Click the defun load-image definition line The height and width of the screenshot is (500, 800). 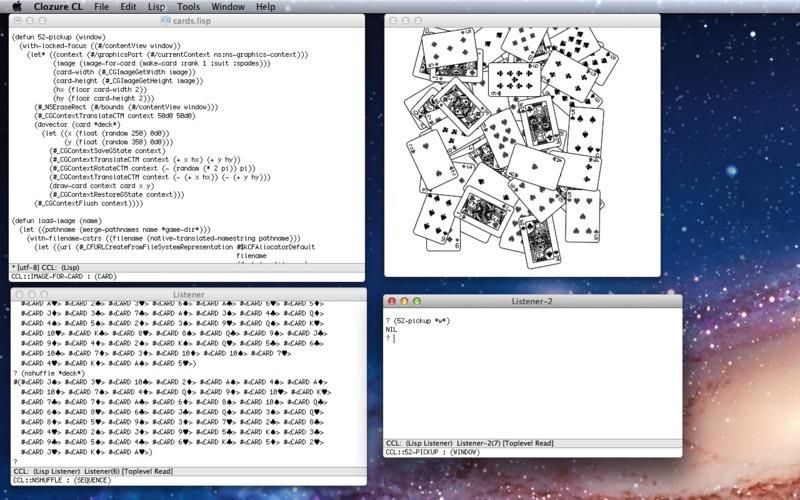57,219
